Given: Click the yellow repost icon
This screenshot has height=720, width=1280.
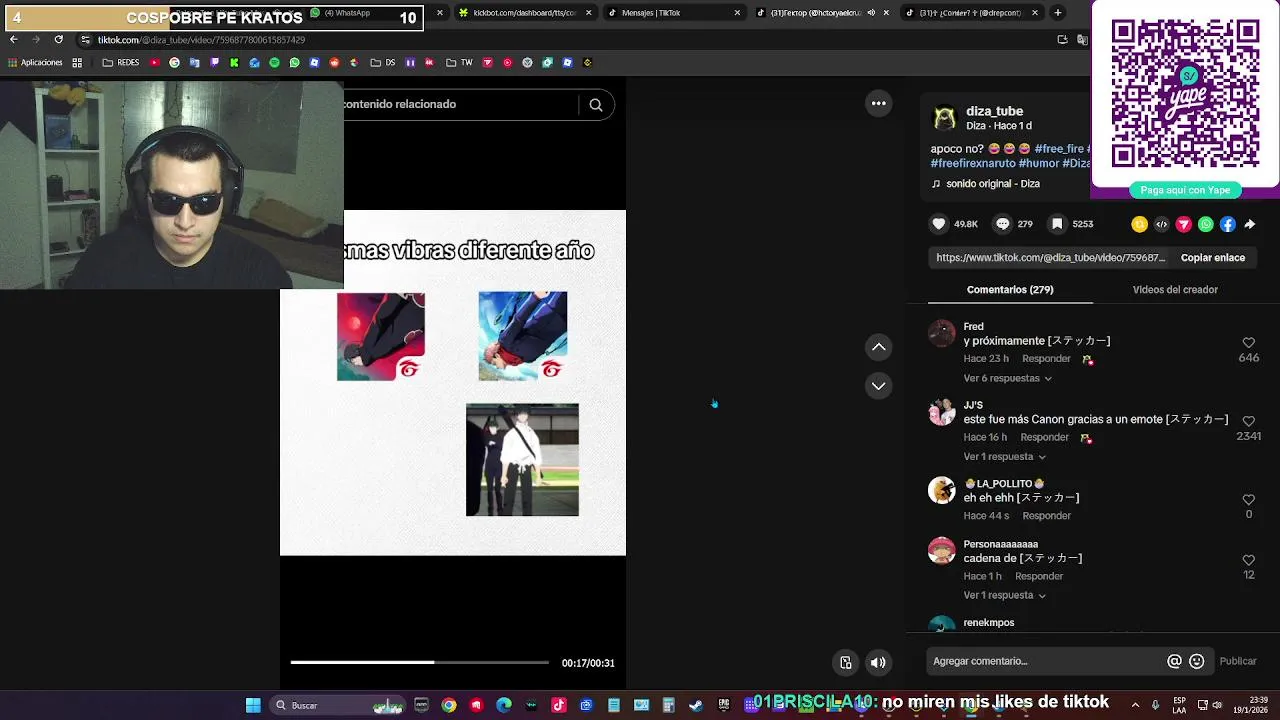Looking at the screenshot, I should [x=1139, y=224].
